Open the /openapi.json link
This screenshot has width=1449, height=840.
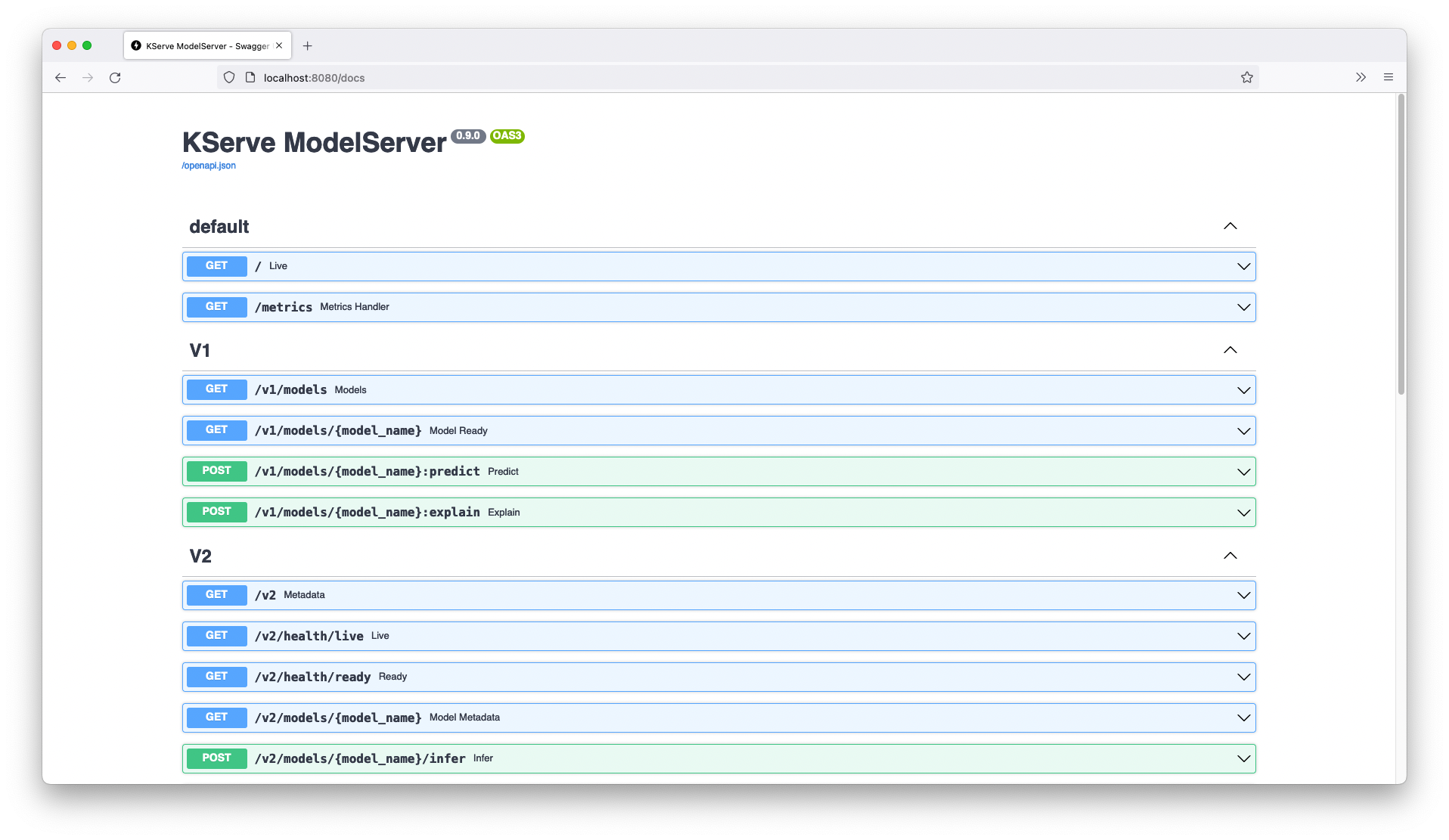point(208,165)
